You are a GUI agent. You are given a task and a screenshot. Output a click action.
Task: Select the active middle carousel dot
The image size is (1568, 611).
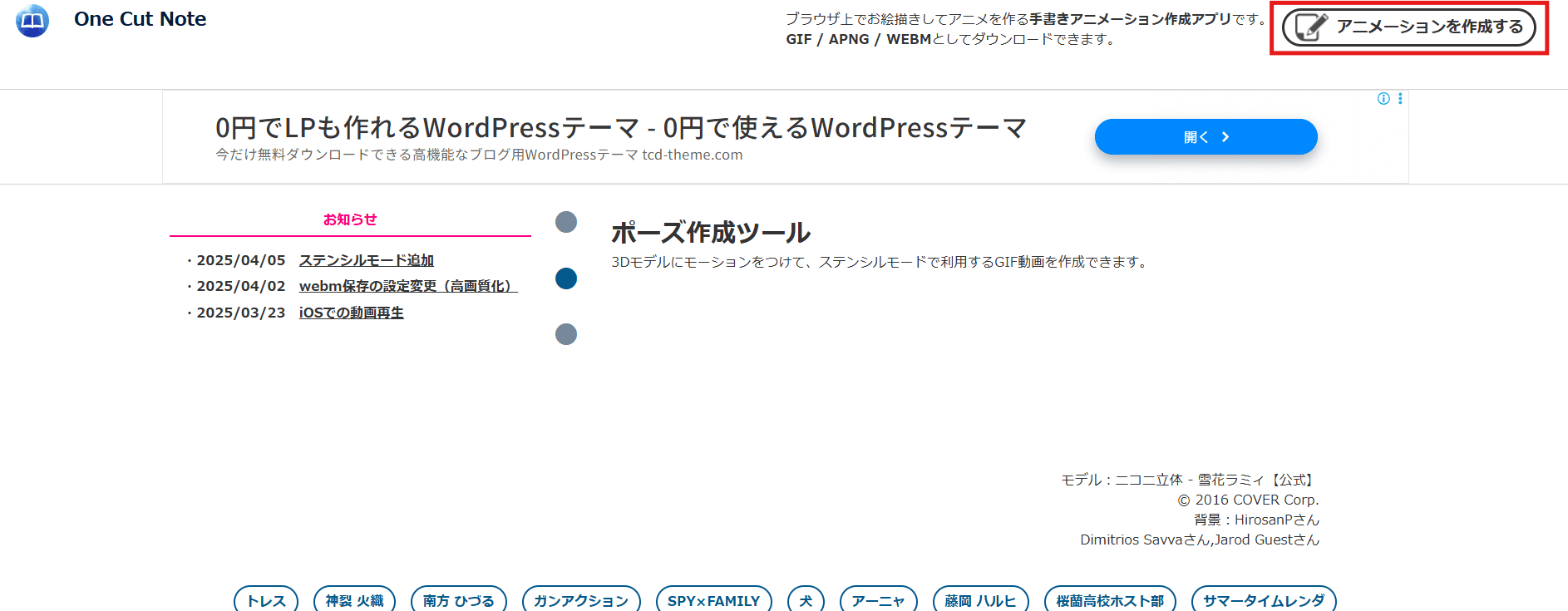click(566, 278)
